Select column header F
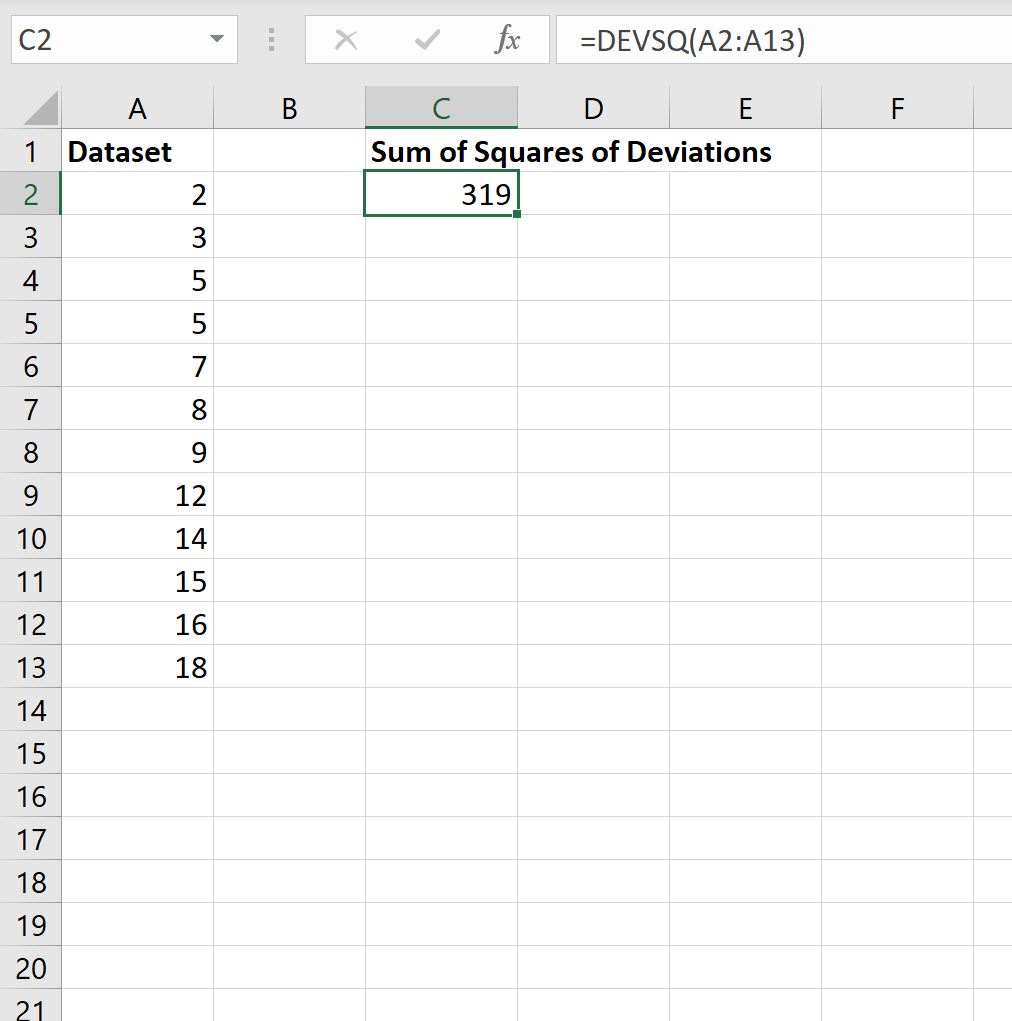The width and height of the screenshot is (1012, 1021). pyautogui.click(x=896, y=107)
